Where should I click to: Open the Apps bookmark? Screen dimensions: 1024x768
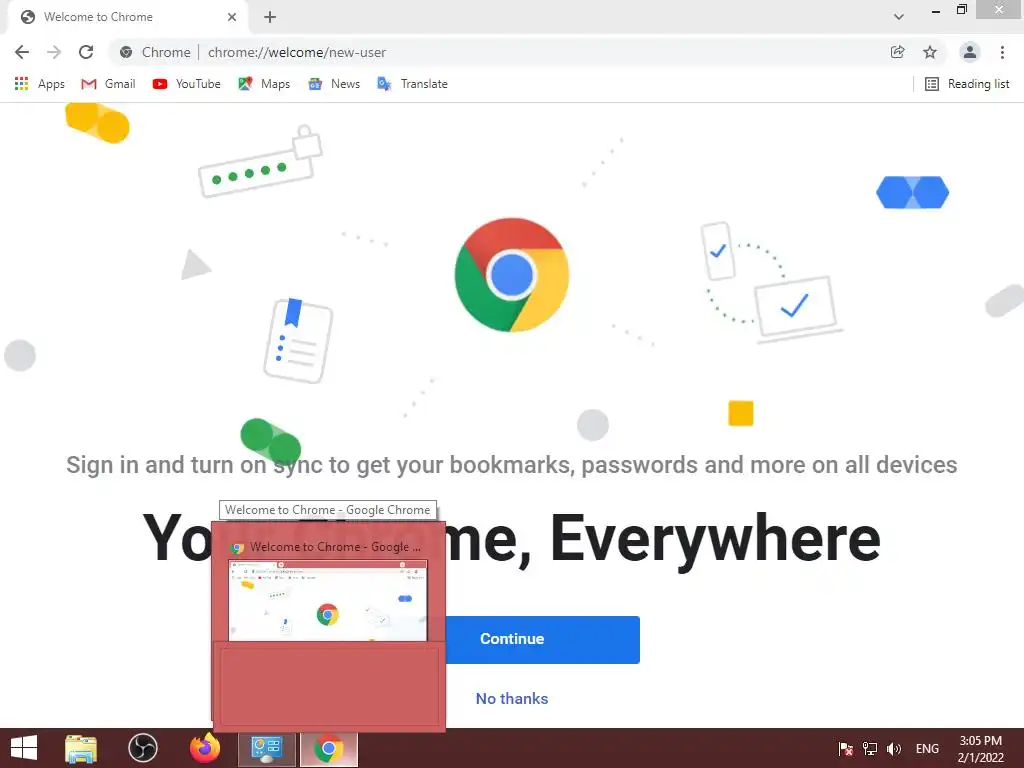40,84
